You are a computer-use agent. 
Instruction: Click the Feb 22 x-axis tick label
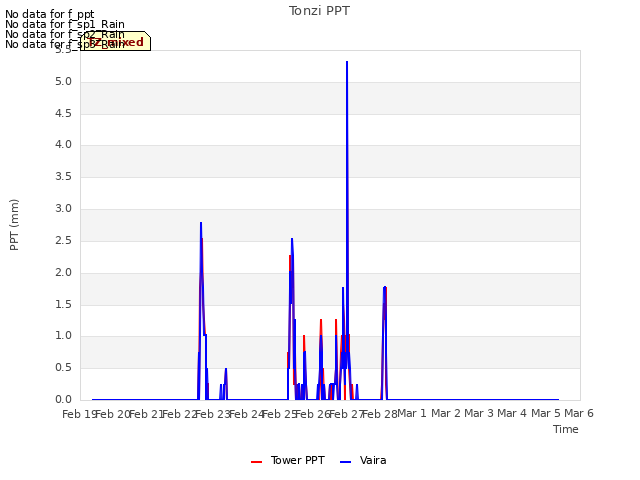[180, 414]
